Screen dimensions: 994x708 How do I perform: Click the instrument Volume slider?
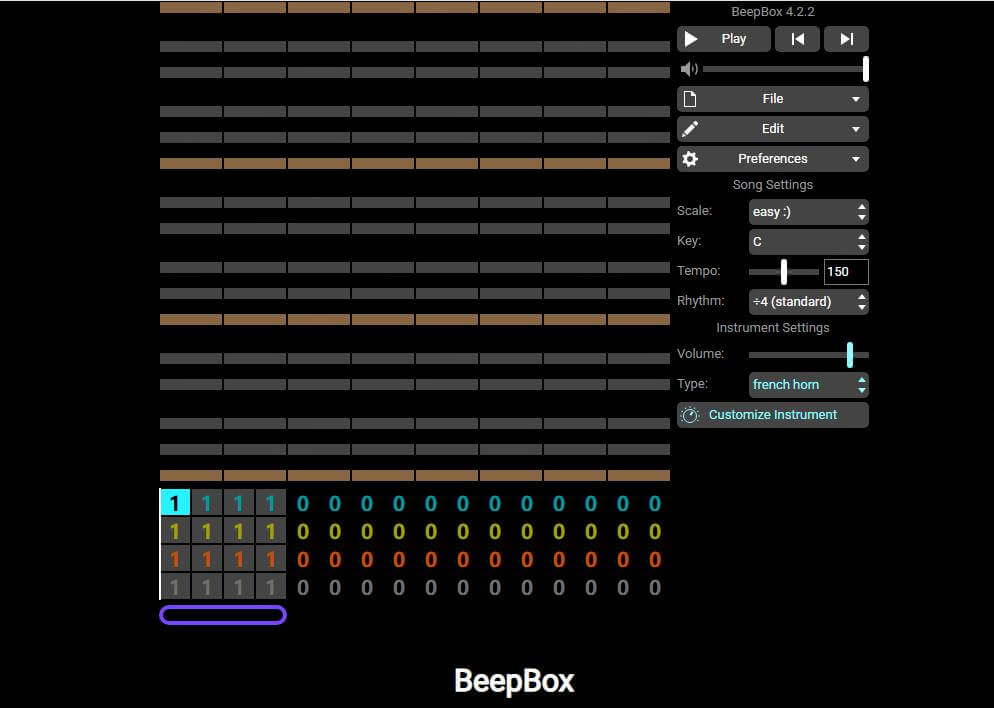coord(850,354)
